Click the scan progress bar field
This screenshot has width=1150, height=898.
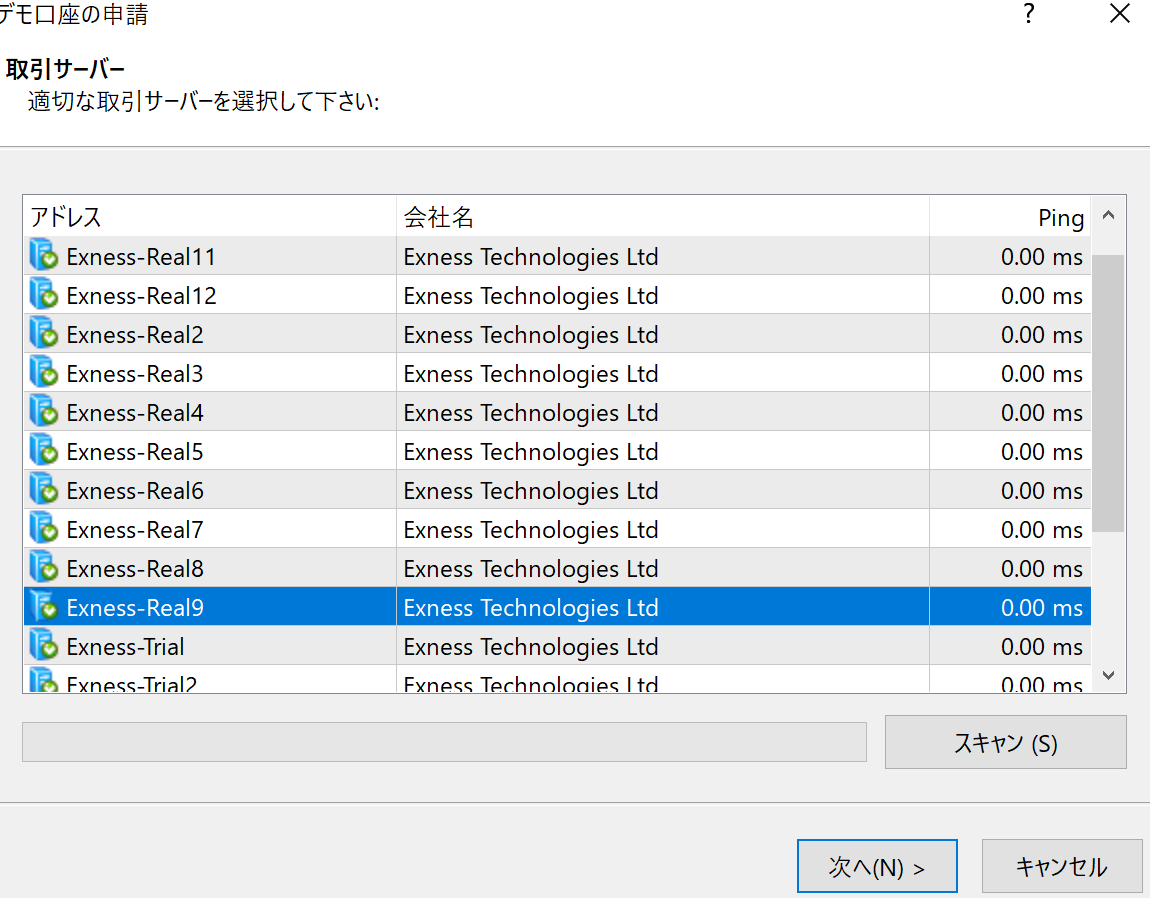444,742
